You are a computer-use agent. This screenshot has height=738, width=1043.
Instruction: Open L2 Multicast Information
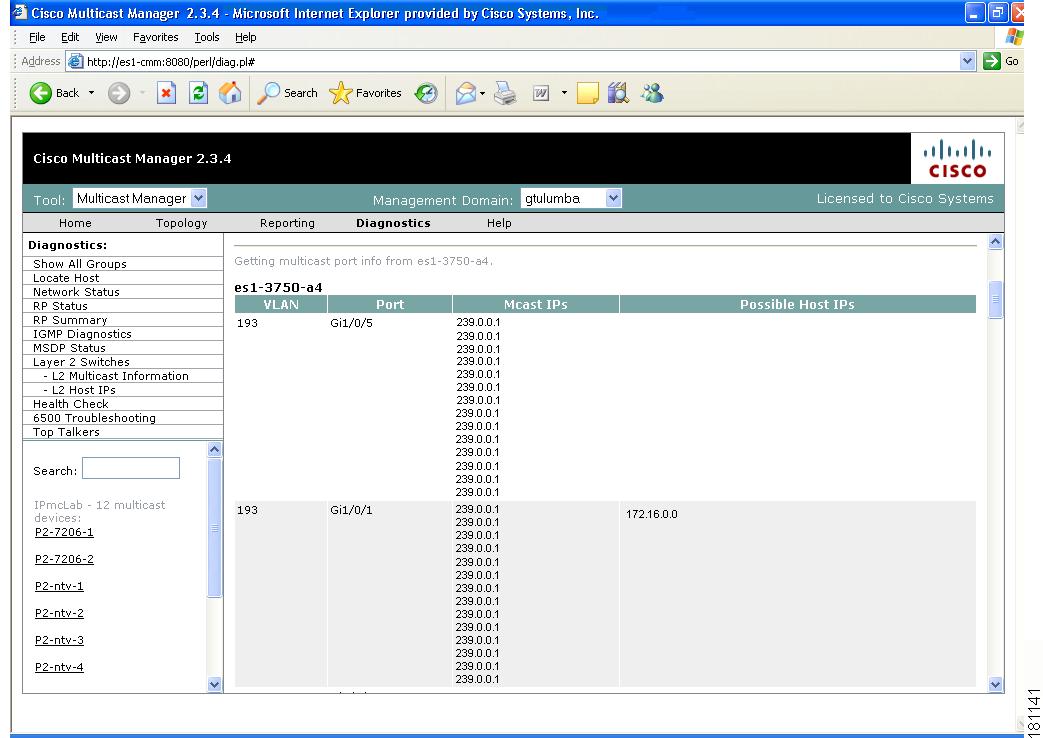pyautogui.click(x=122, y=375)
